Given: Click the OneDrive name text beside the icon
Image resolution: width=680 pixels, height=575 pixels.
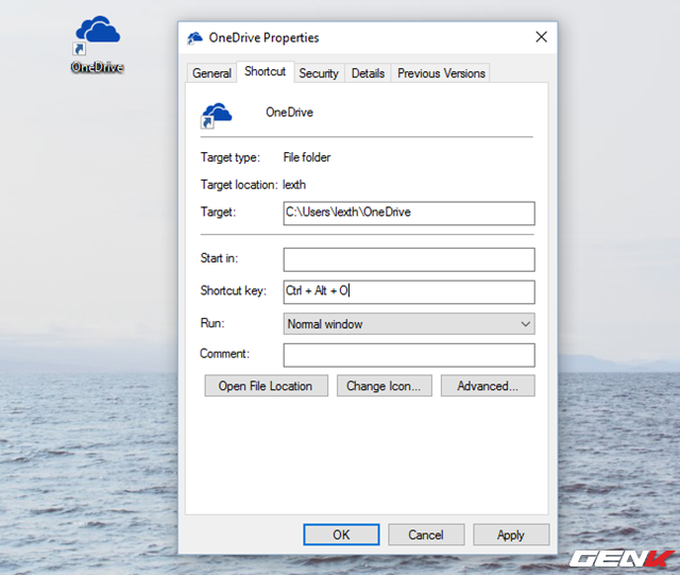Looking at the screenshot, I should pyautogui.click(x=289, y=112).
